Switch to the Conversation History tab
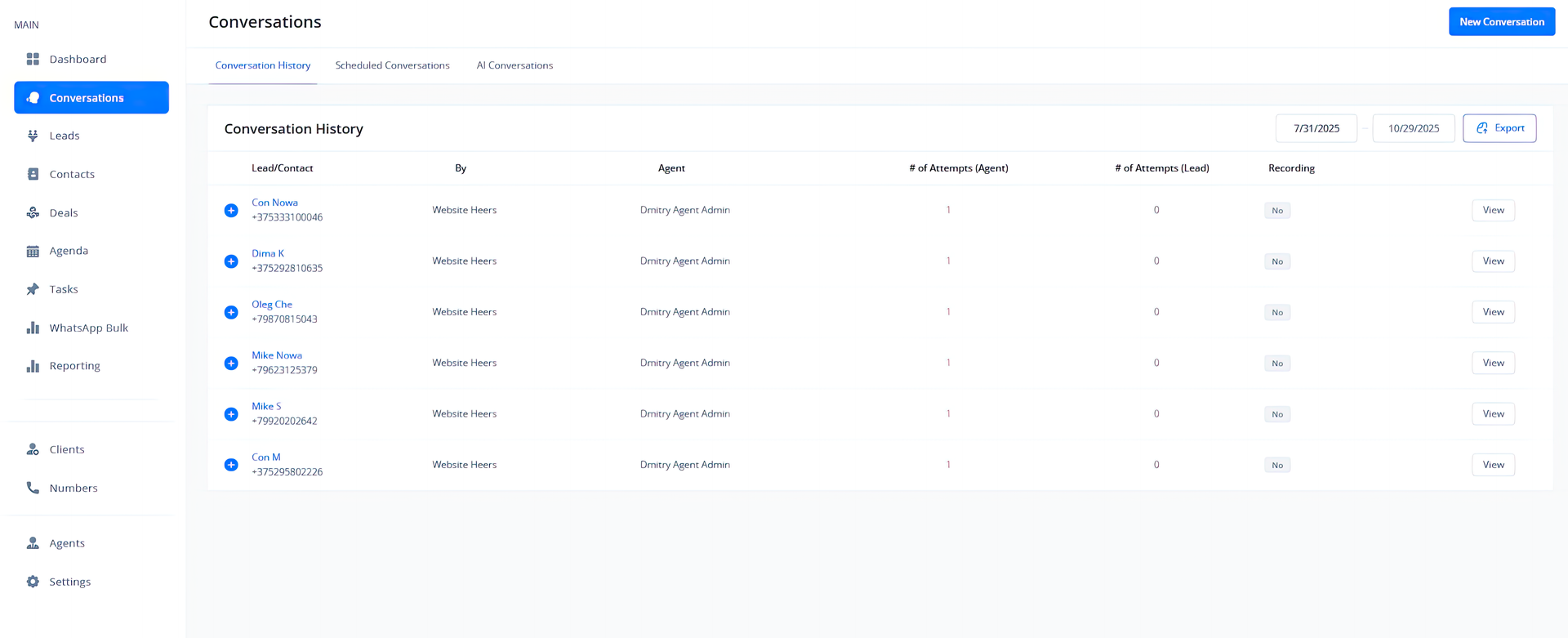Image resolution: width=1568 pixels, height=638 pixels. click(263, 65)
